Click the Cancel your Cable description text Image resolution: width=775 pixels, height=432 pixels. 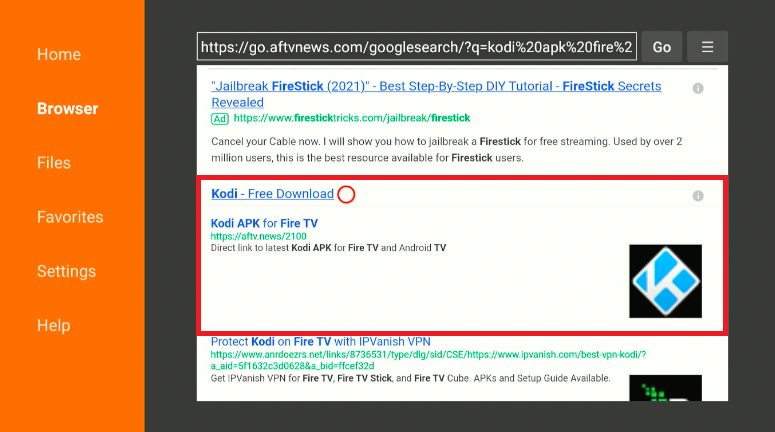[x=446, y=150]
